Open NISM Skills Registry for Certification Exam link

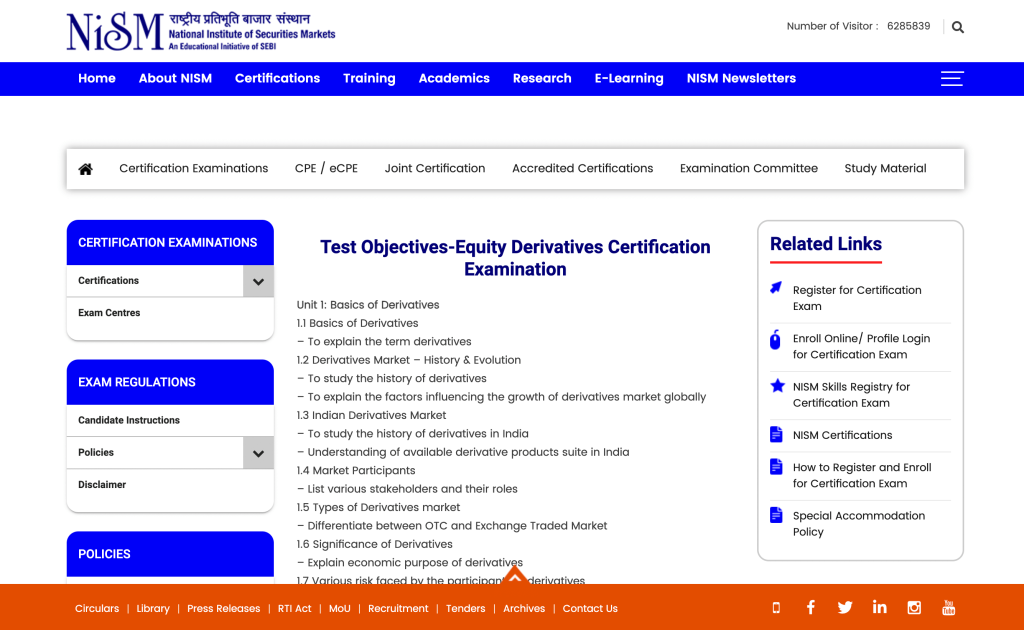pos(851,395)
